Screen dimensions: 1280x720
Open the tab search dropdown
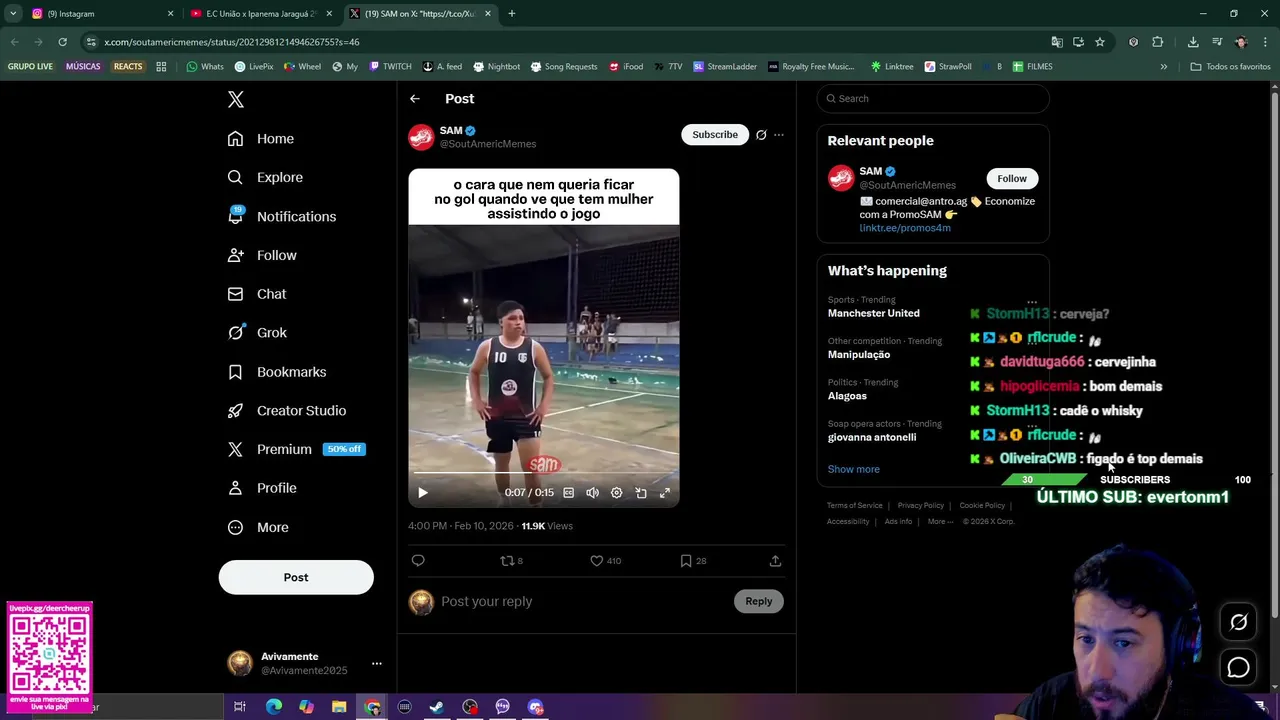click(13, 14)
